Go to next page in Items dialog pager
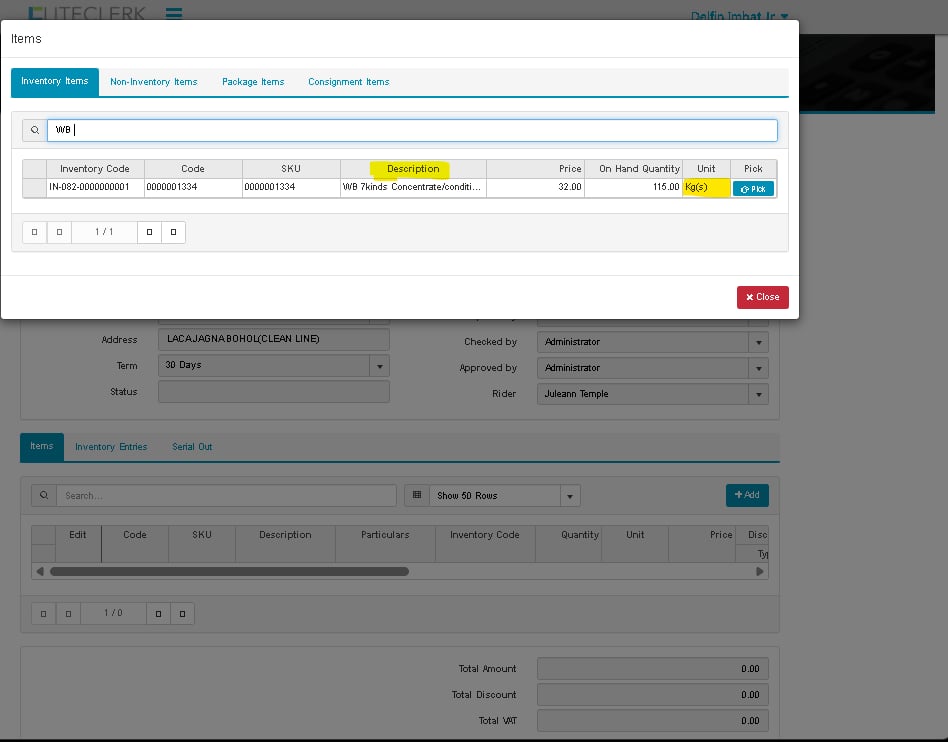Viewport: 948px width, 742px height. pyautogui.click(x=149, y=232)
